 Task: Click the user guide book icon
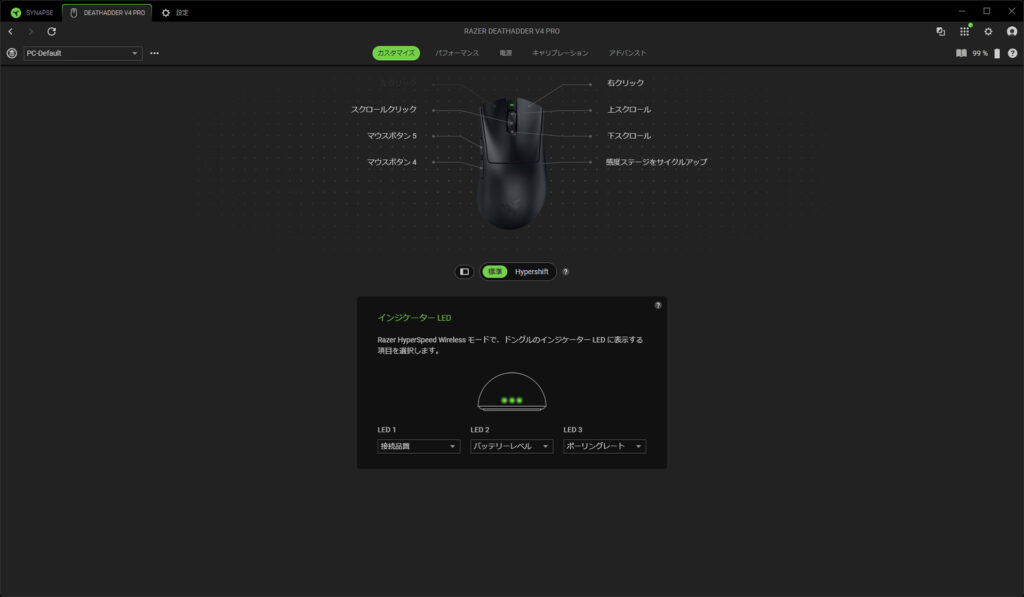pyautogui.click(x=961, y=53)
